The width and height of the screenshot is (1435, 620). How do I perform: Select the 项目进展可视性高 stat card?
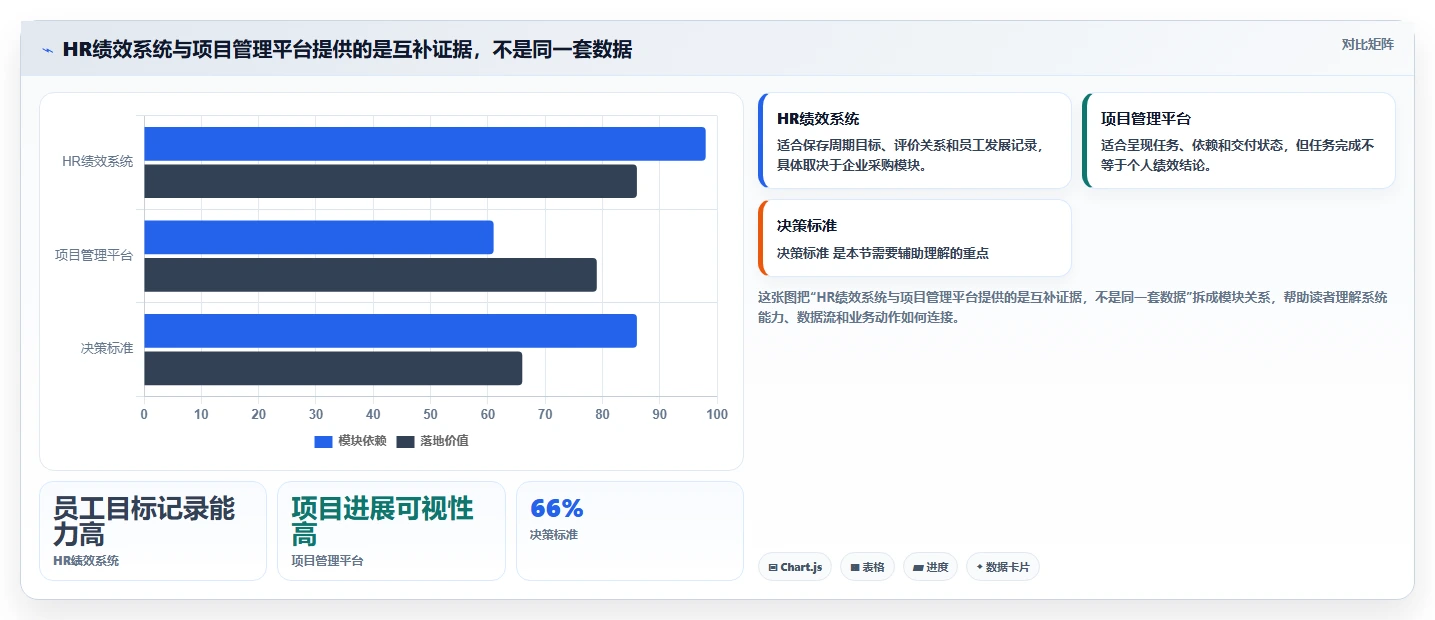(391, 531)
